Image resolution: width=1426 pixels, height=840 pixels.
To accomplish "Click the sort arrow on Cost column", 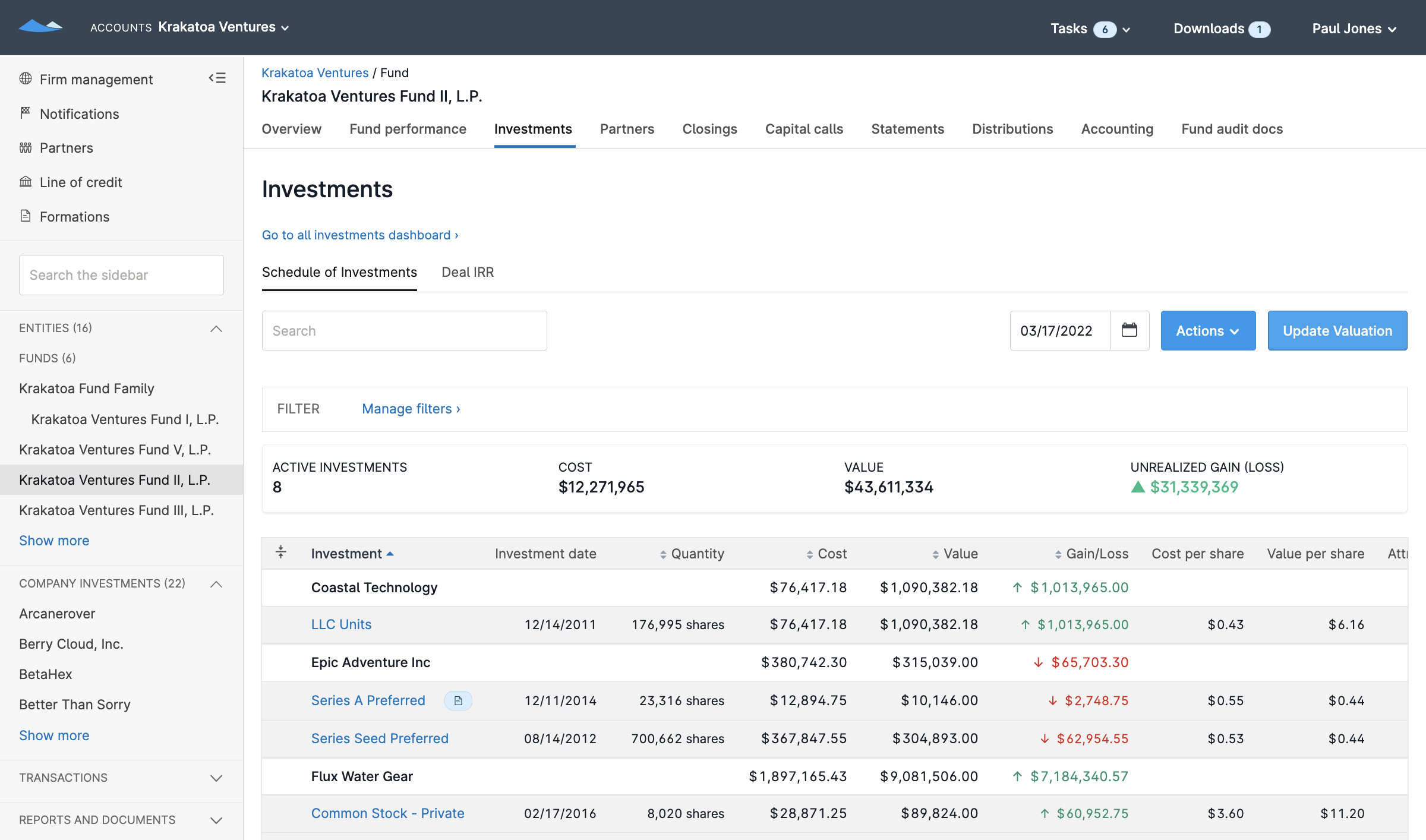I will (807, 553).
